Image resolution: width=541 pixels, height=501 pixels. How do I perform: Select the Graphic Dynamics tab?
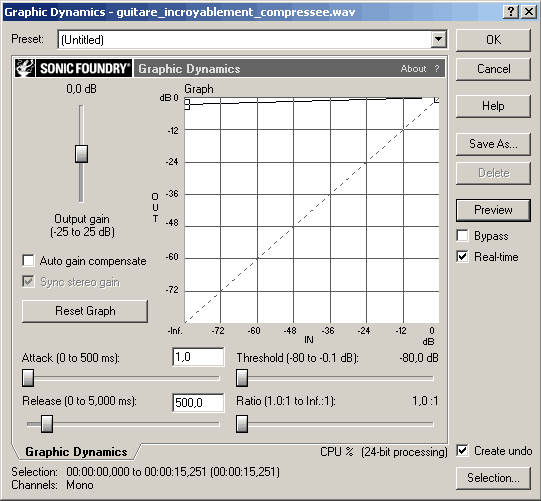coord(76,452)
